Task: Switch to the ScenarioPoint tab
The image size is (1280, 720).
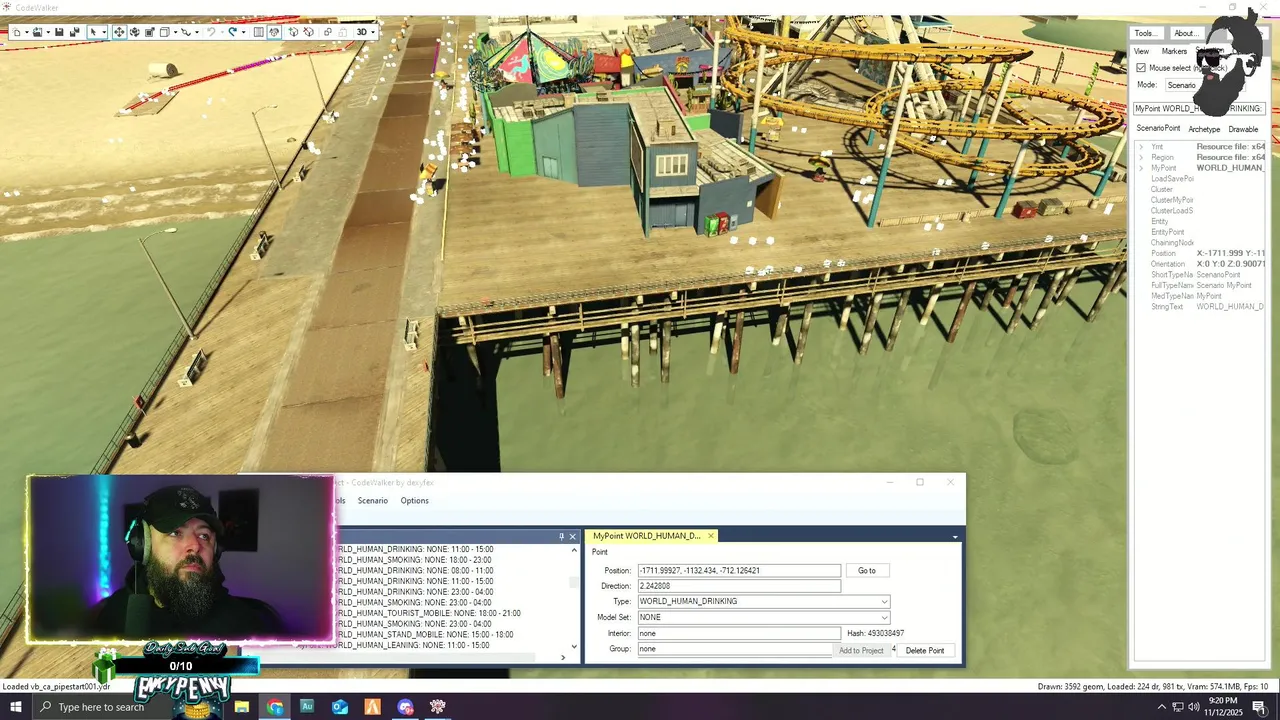Action: point(1158,128)
